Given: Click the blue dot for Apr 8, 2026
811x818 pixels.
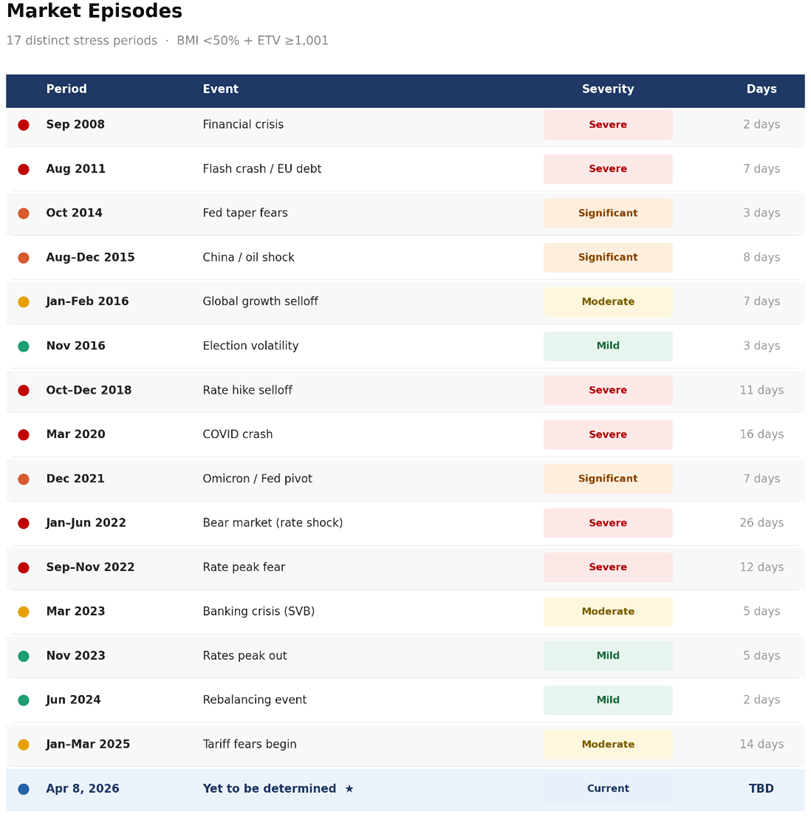Looking at the screenshot, I should pyautogui.click(x=23, y=788).
